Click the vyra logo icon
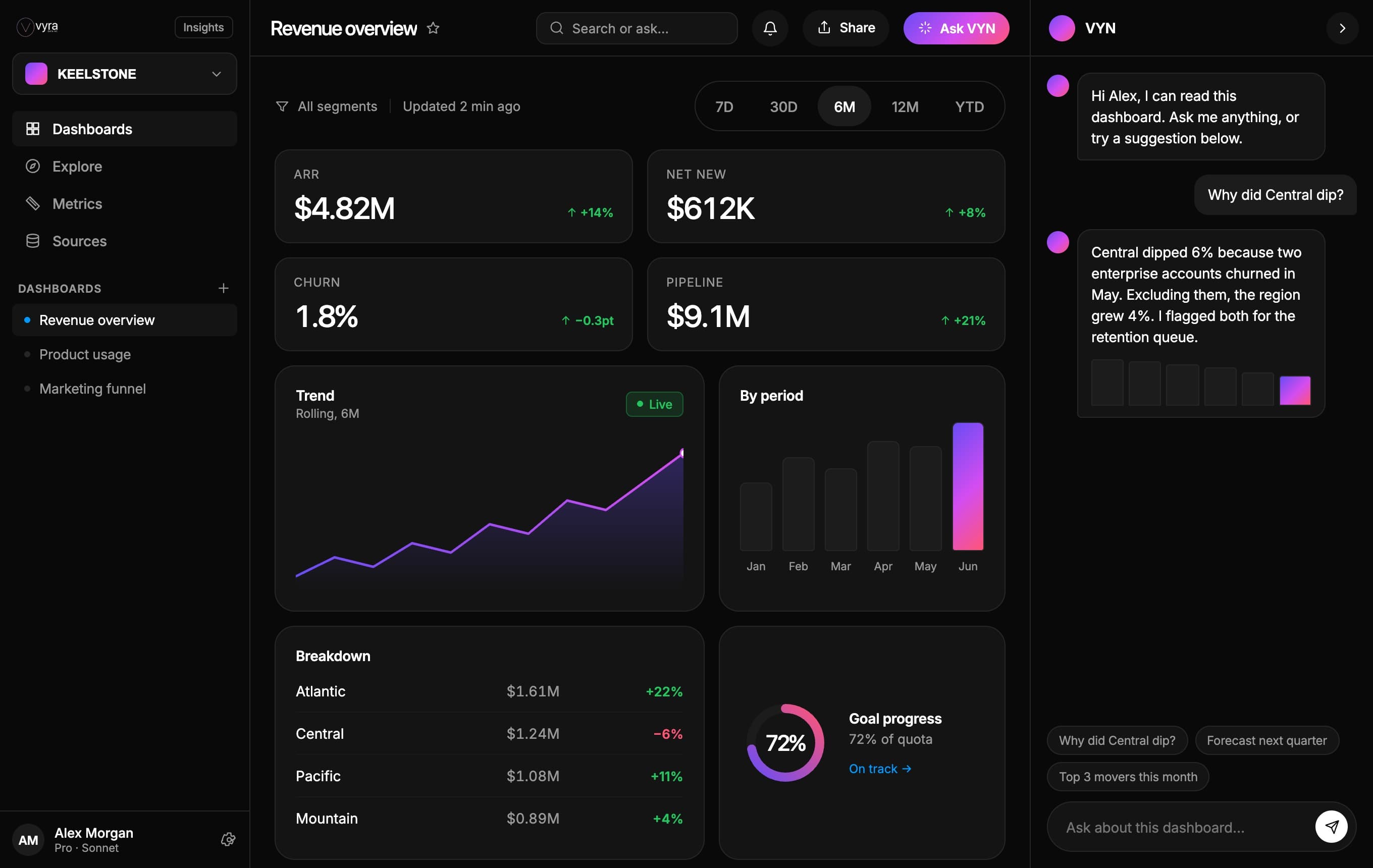1373x868 pixels. tap(25, 27)
